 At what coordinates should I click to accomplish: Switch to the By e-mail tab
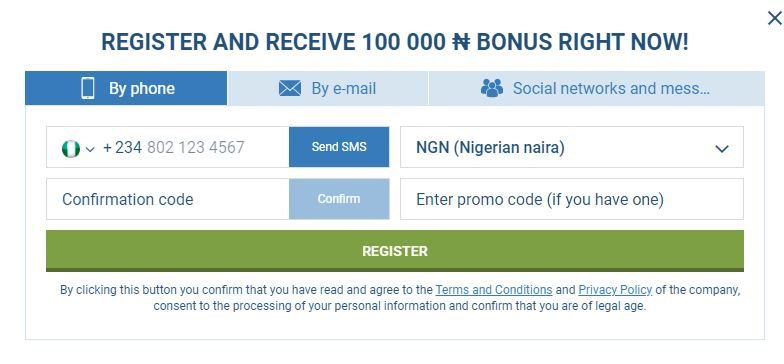328,88
